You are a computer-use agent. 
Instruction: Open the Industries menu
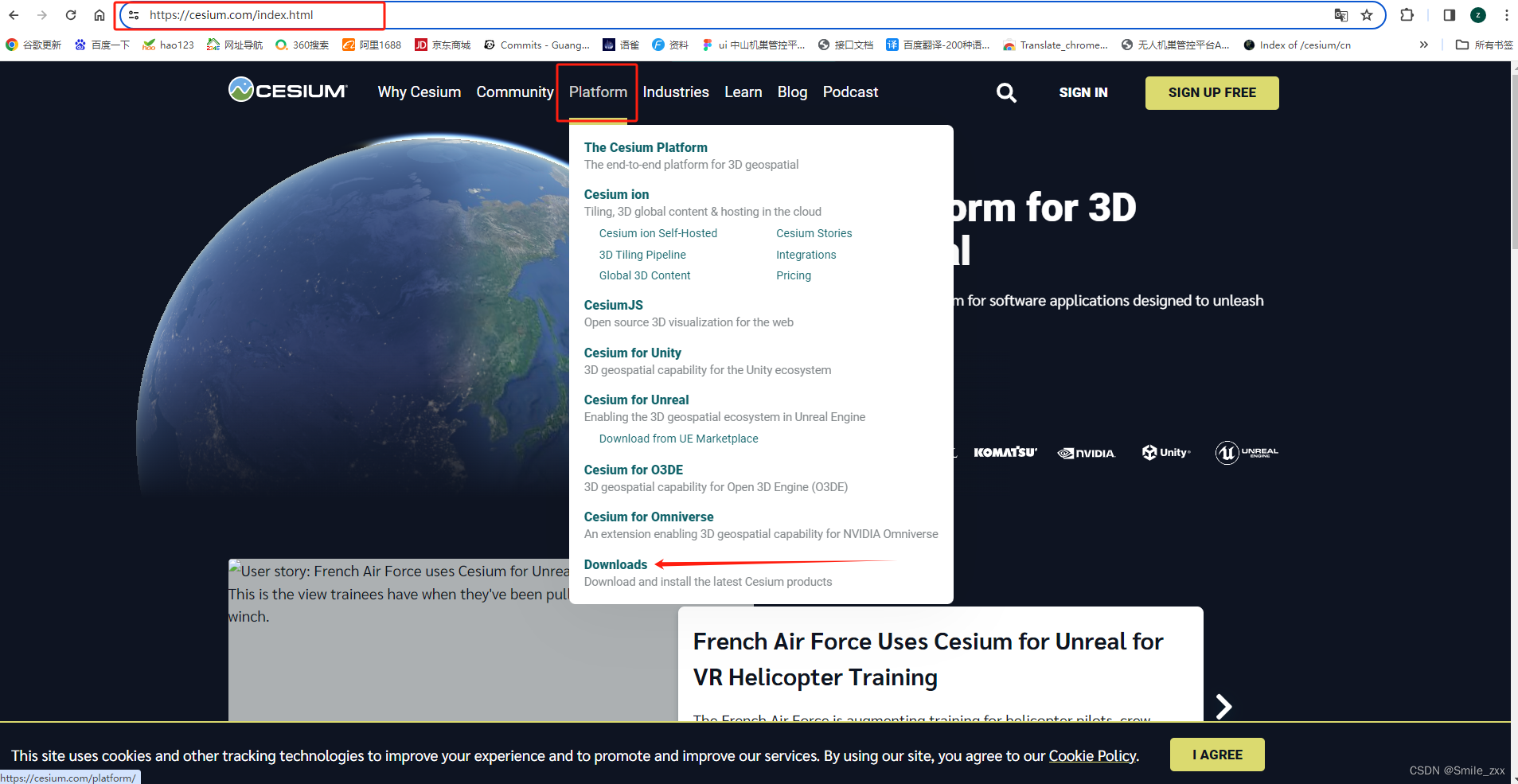pyautogui.click(x=676, y=92)
